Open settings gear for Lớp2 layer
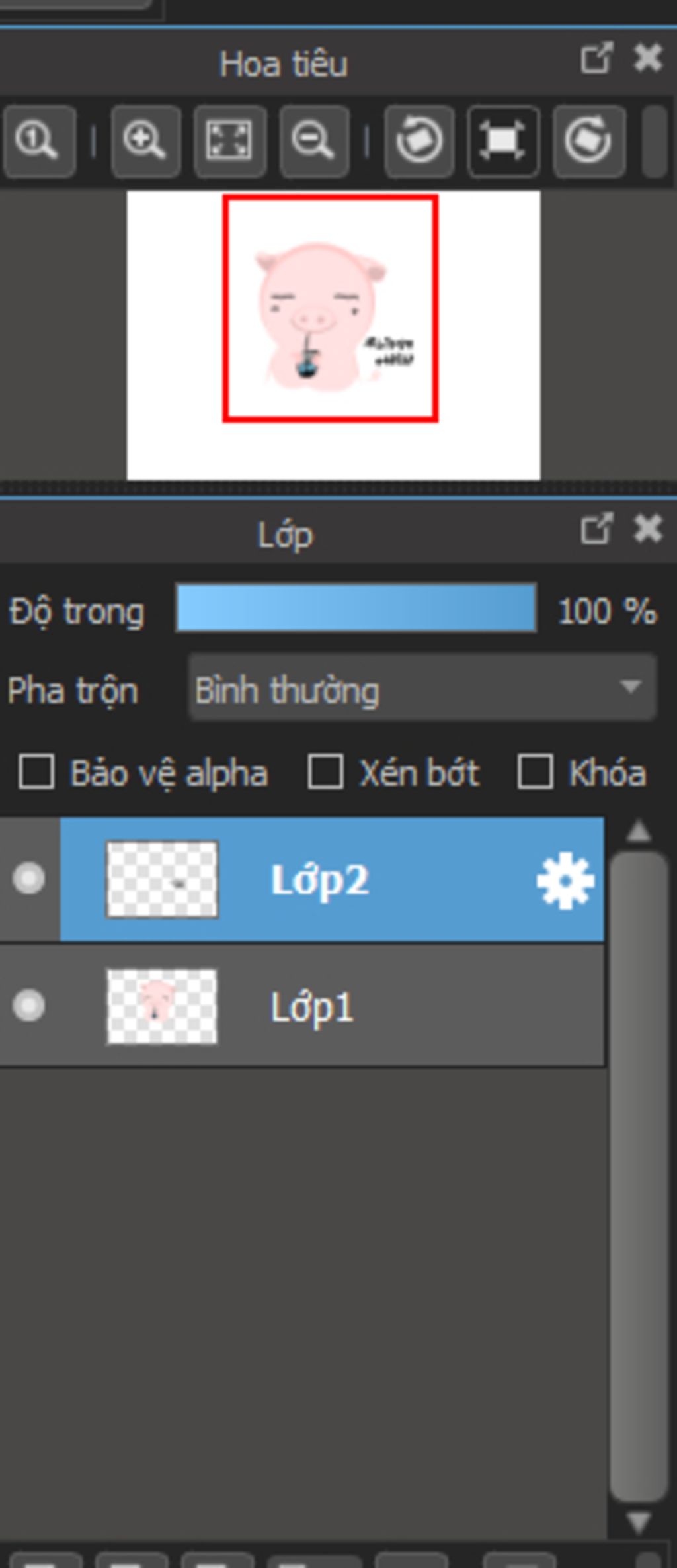 point(565,882)
